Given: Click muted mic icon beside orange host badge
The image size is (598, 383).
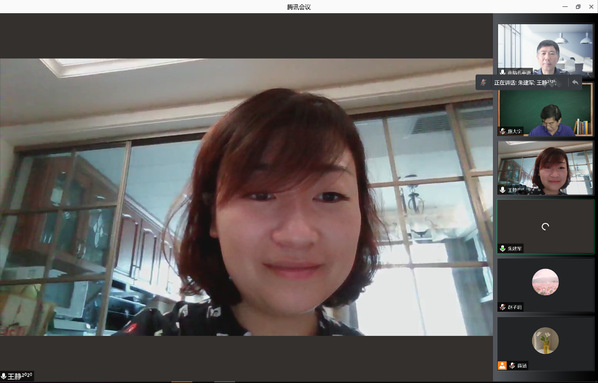Looking at the screenshot, I should pos(512,365).
